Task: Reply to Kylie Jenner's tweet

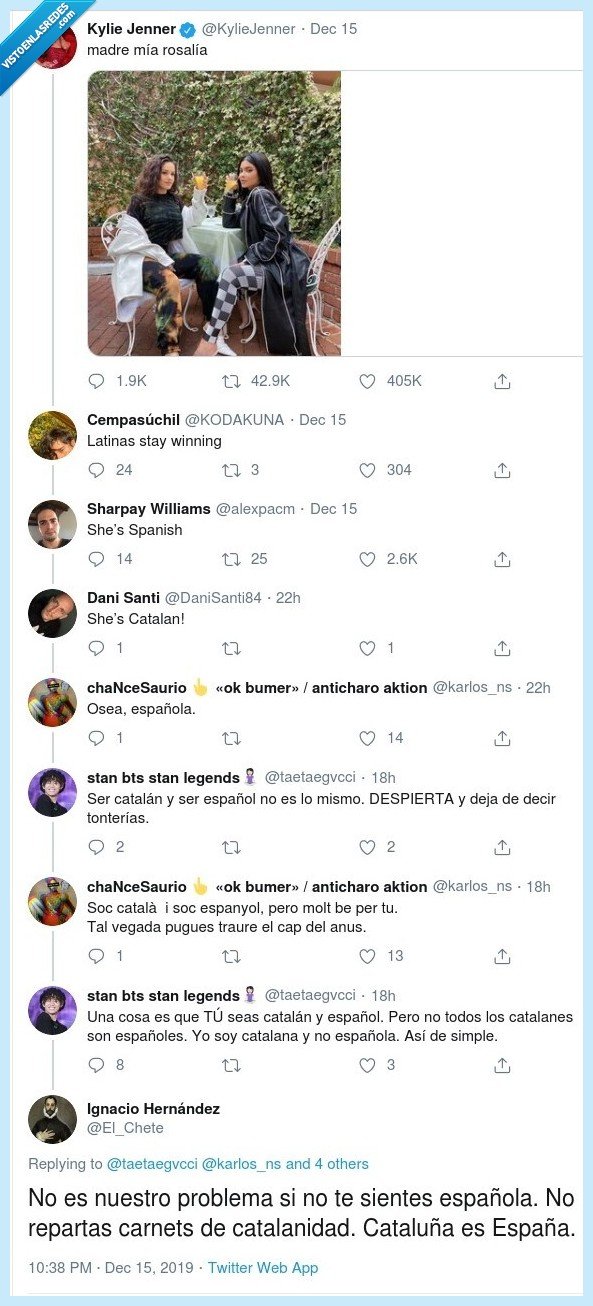Action: [96, 381]
